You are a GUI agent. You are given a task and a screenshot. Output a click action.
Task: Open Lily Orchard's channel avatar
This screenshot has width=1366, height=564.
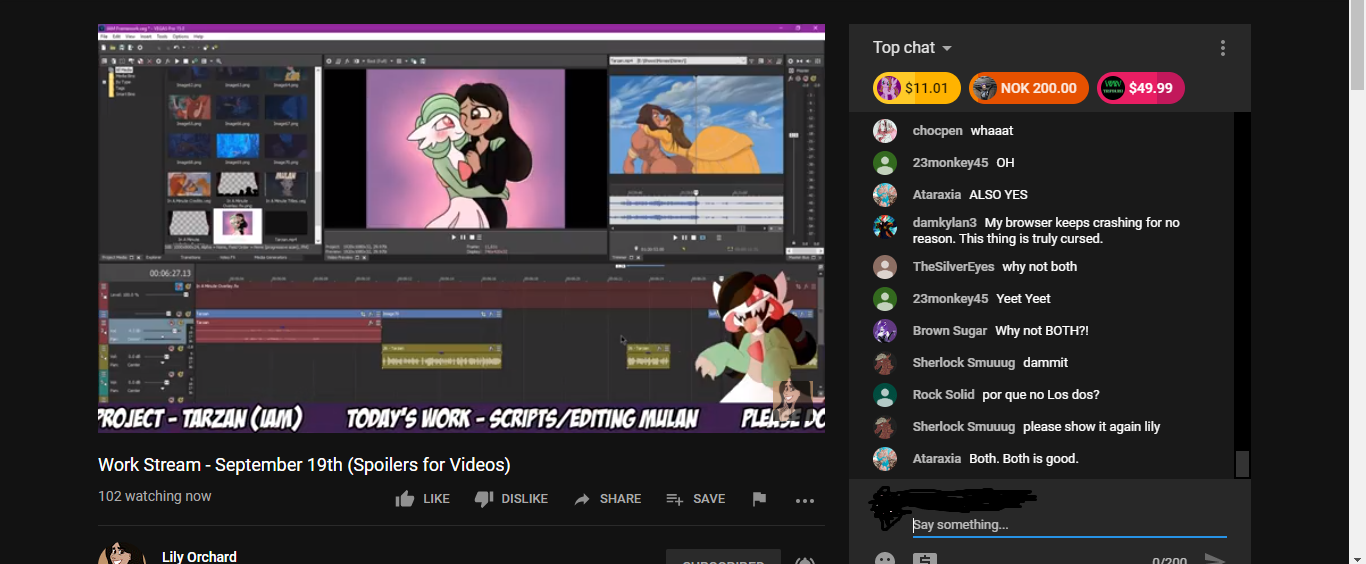(122, 554)
